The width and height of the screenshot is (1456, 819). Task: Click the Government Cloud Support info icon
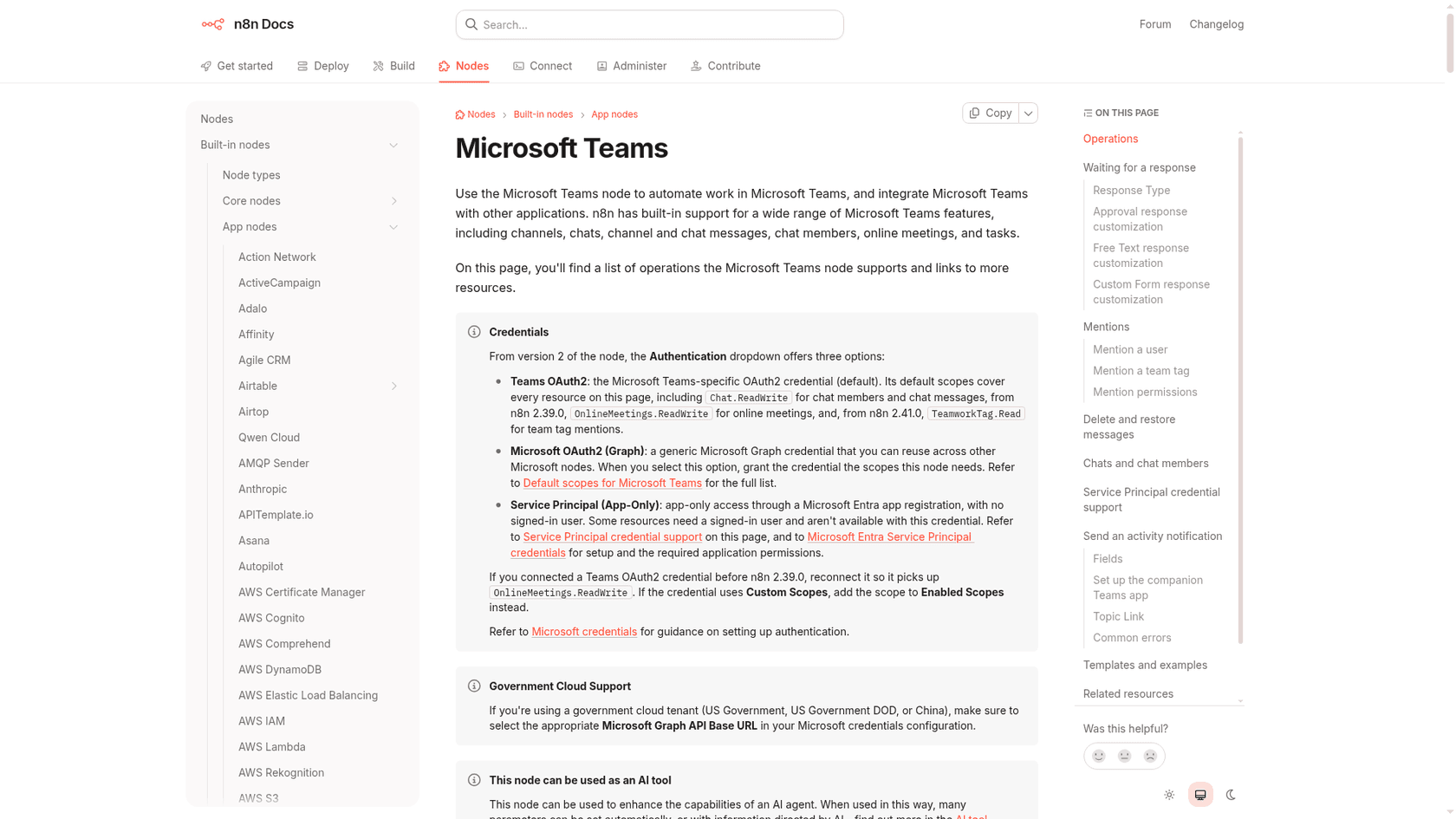474,686
